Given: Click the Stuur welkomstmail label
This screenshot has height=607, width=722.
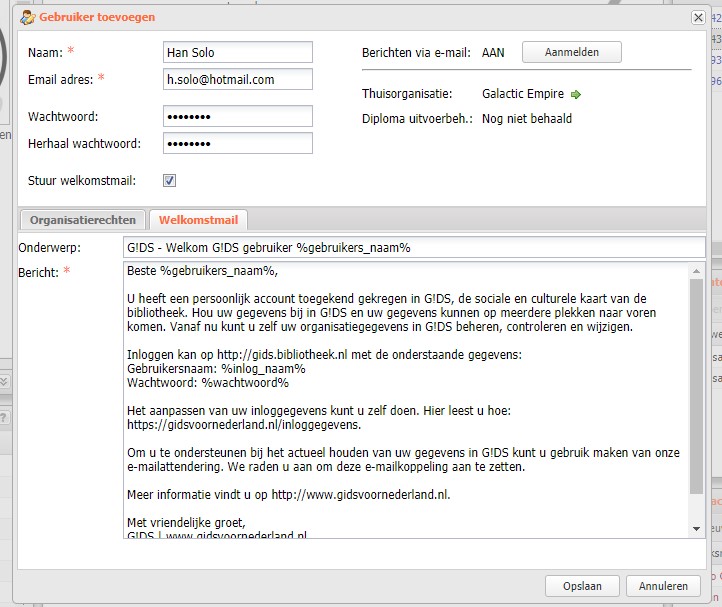Looking at the screenshot, I should coord(82,181).
